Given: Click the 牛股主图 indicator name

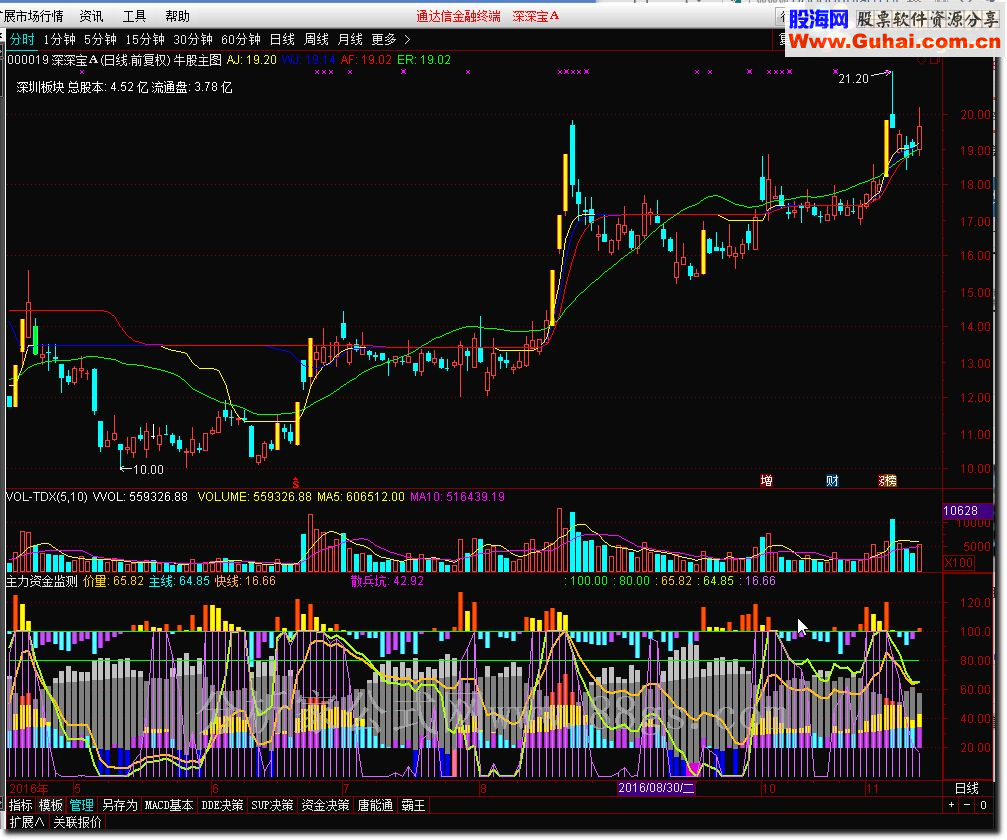Looking at the screenshot, I should [198, 60].
